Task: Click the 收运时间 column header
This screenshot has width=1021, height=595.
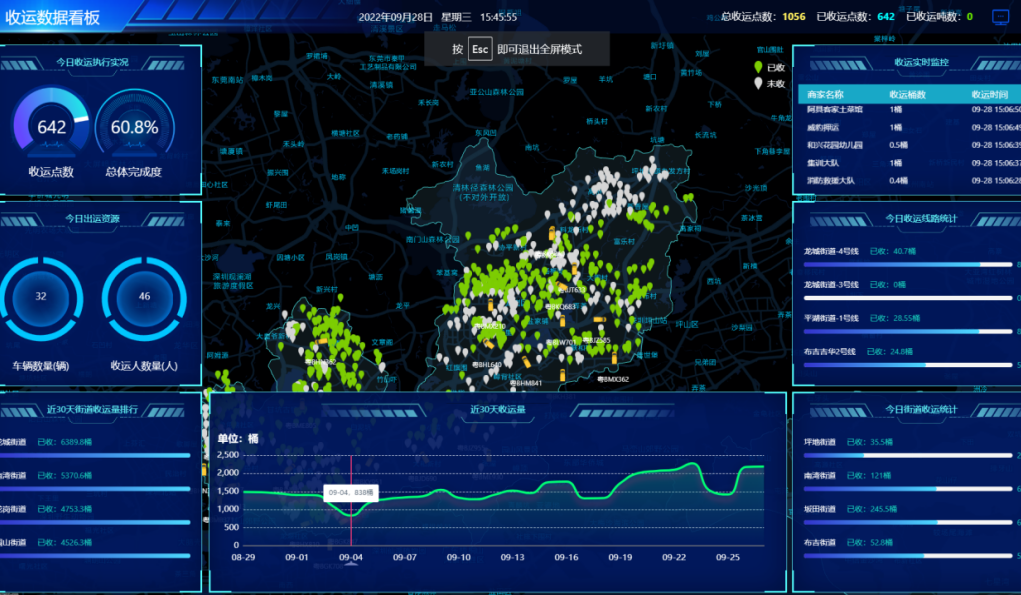Action: (x=990, y=94)
